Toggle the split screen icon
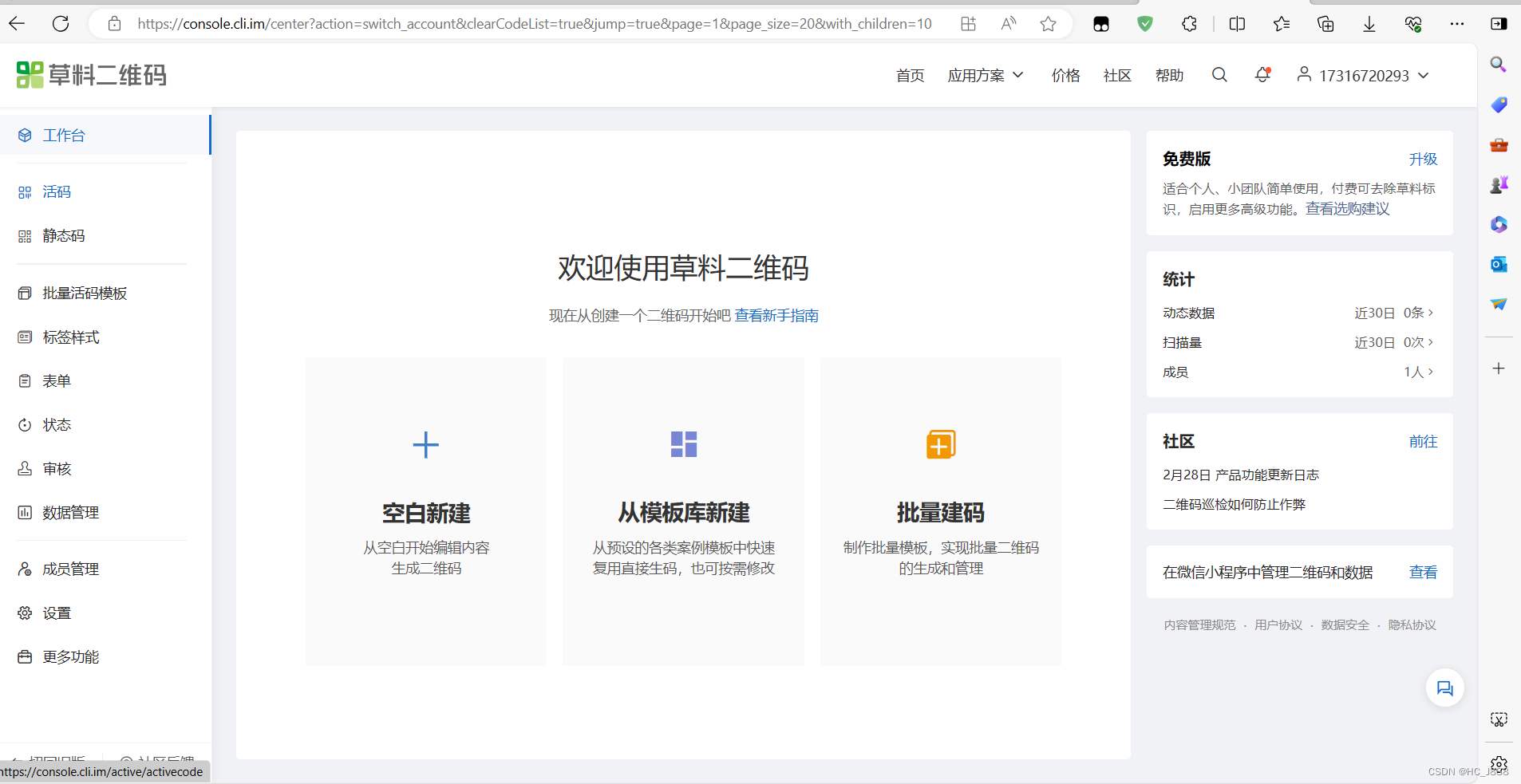The image size is (1521, 784). (x=1237, y=24)
